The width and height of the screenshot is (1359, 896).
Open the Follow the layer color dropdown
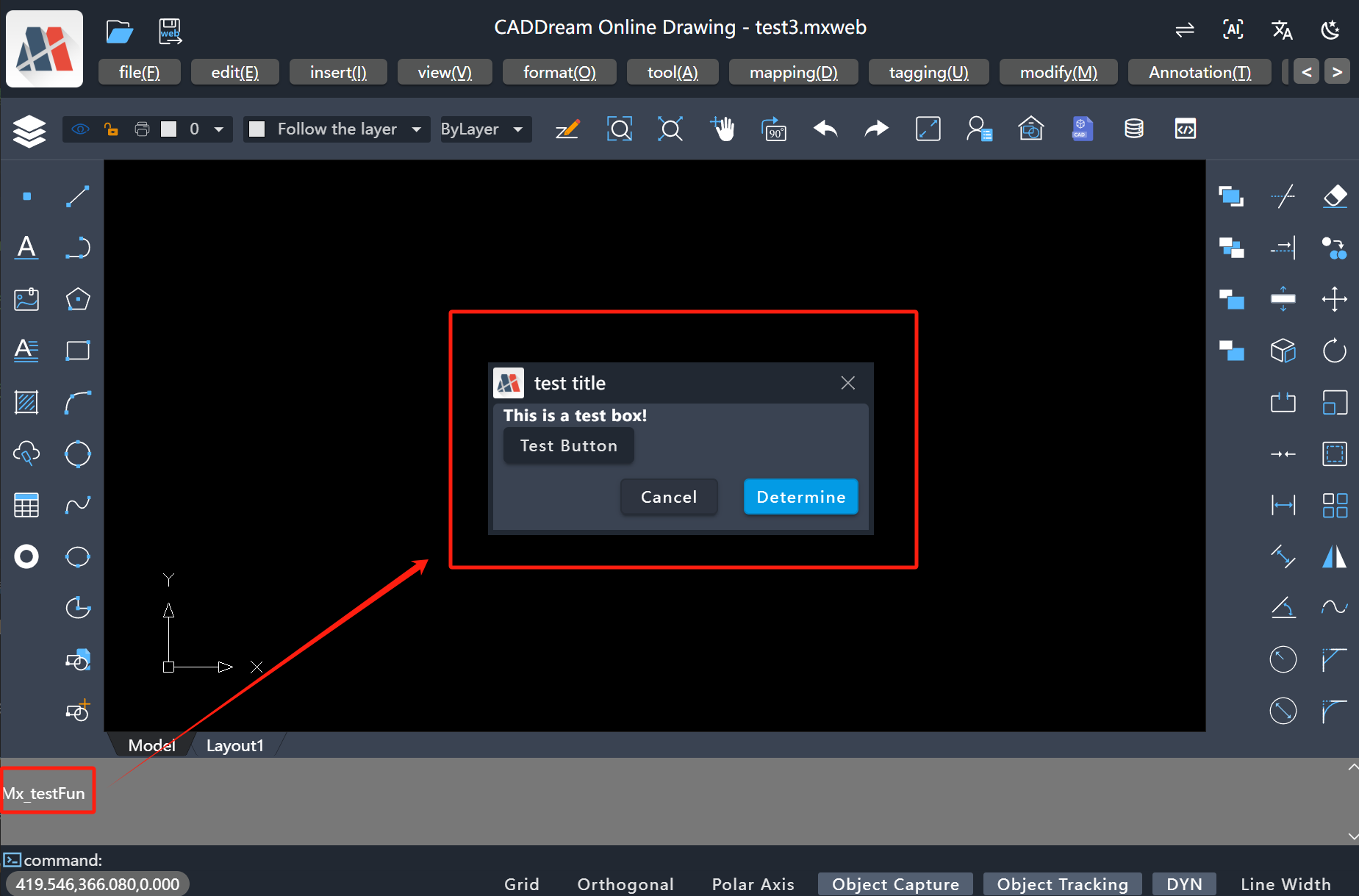pos(417,129)
